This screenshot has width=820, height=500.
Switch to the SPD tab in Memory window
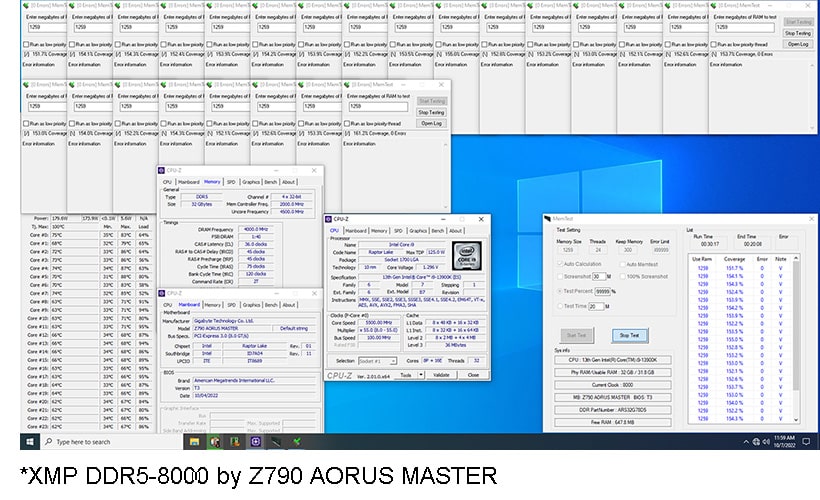pos(231,182)
